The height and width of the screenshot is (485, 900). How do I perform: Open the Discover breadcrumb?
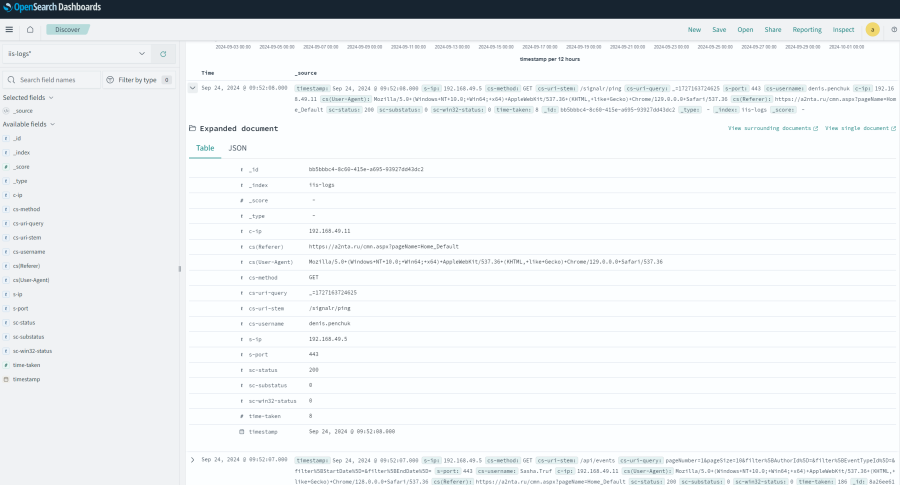[68, 29]
